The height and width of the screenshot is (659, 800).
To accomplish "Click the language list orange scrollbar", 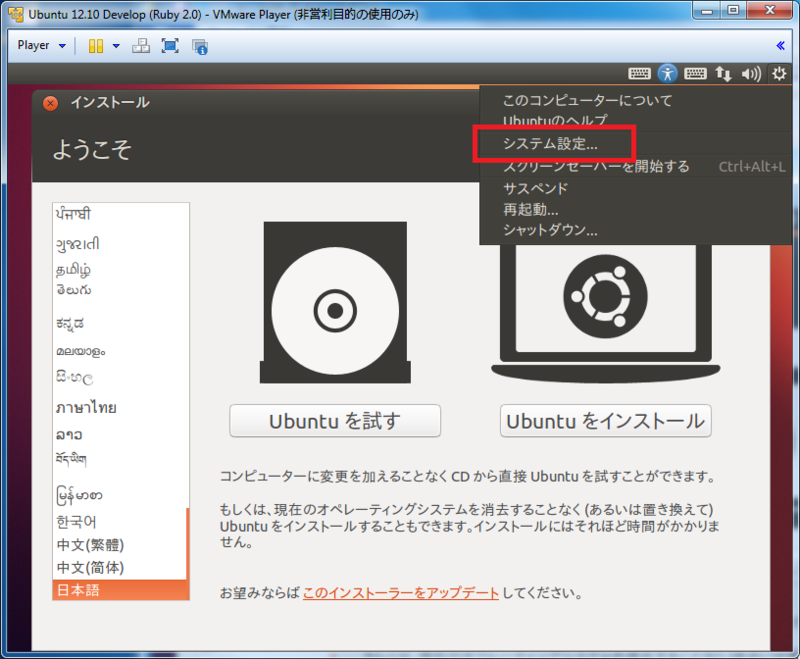I will [188, 553].
